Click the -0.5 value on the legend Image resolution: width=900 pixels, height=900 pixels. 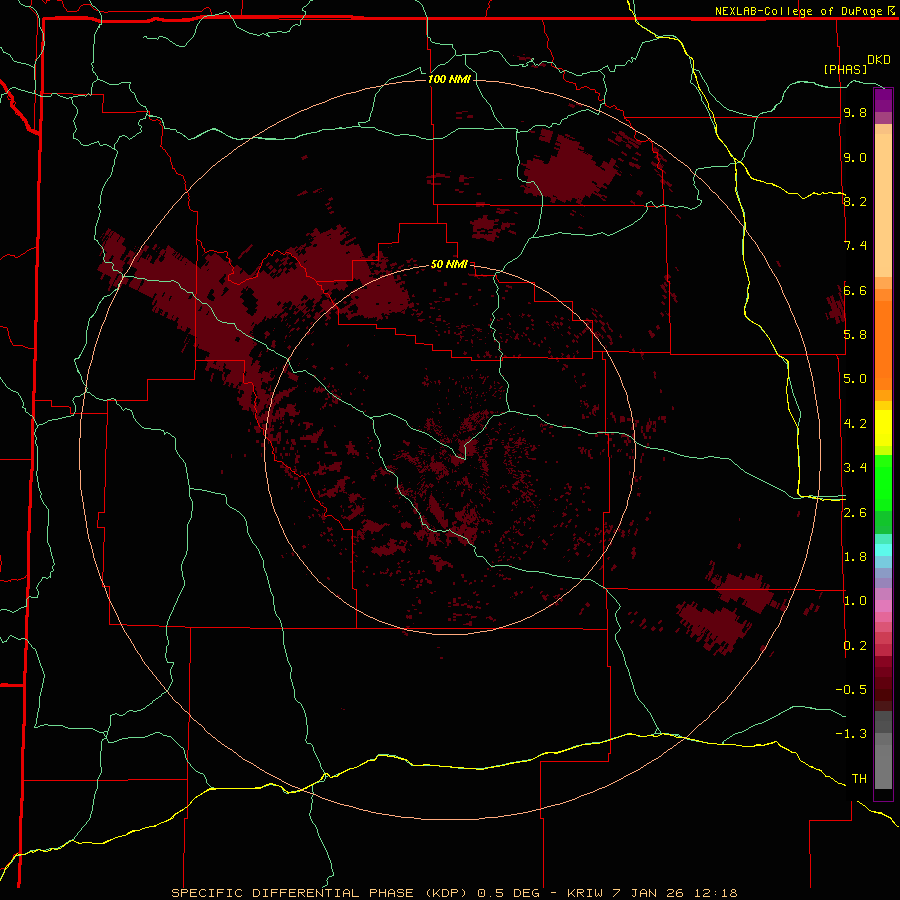pyautogui.click(x=851, y=690)
